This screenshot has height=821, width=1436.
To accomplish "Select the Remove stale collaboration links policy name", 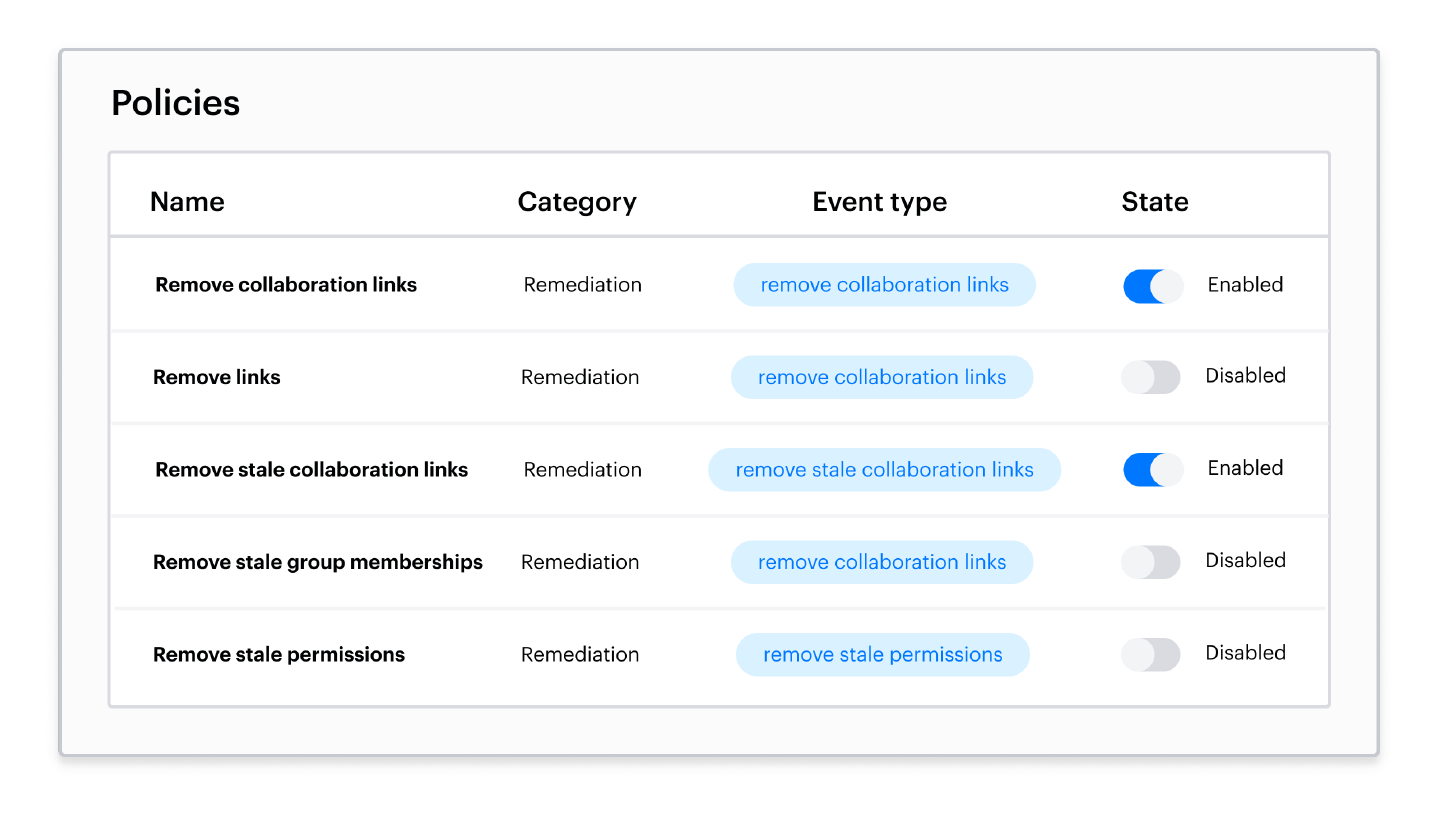I will tap(312, 470).
